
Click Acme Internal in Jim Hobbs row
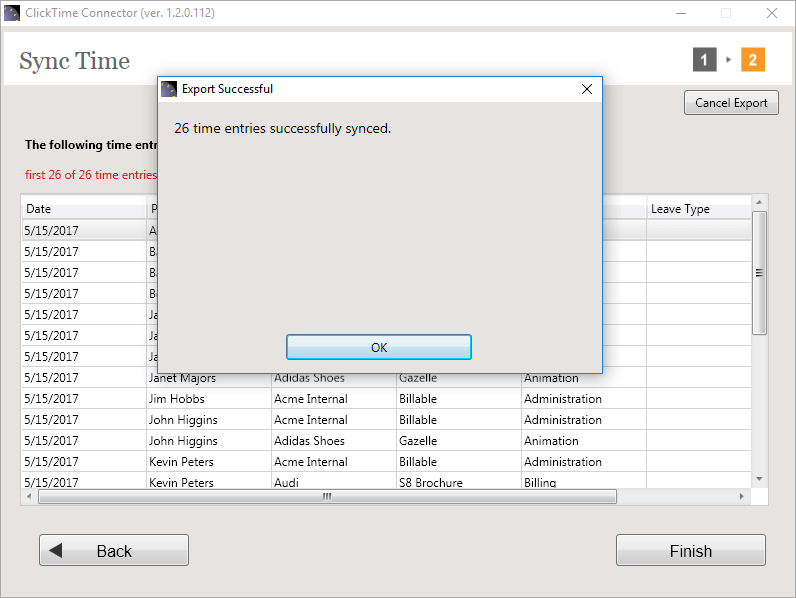pyautogui.click(x=334, y=398)
